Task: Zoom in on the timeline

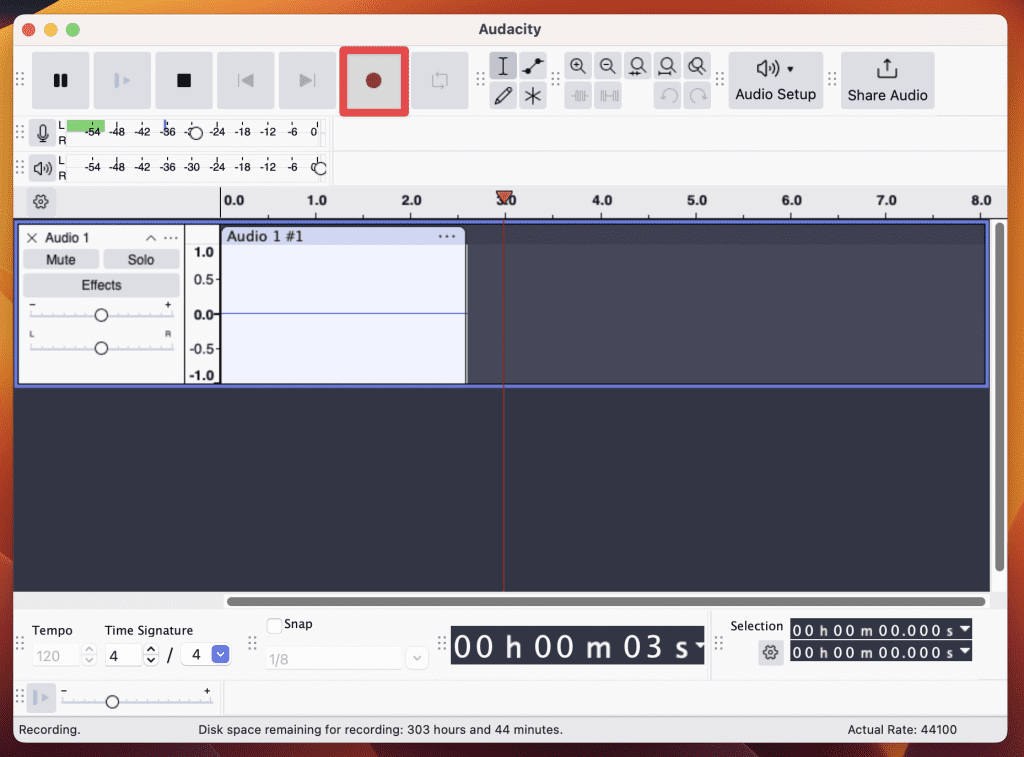Action: click(577, 66)
